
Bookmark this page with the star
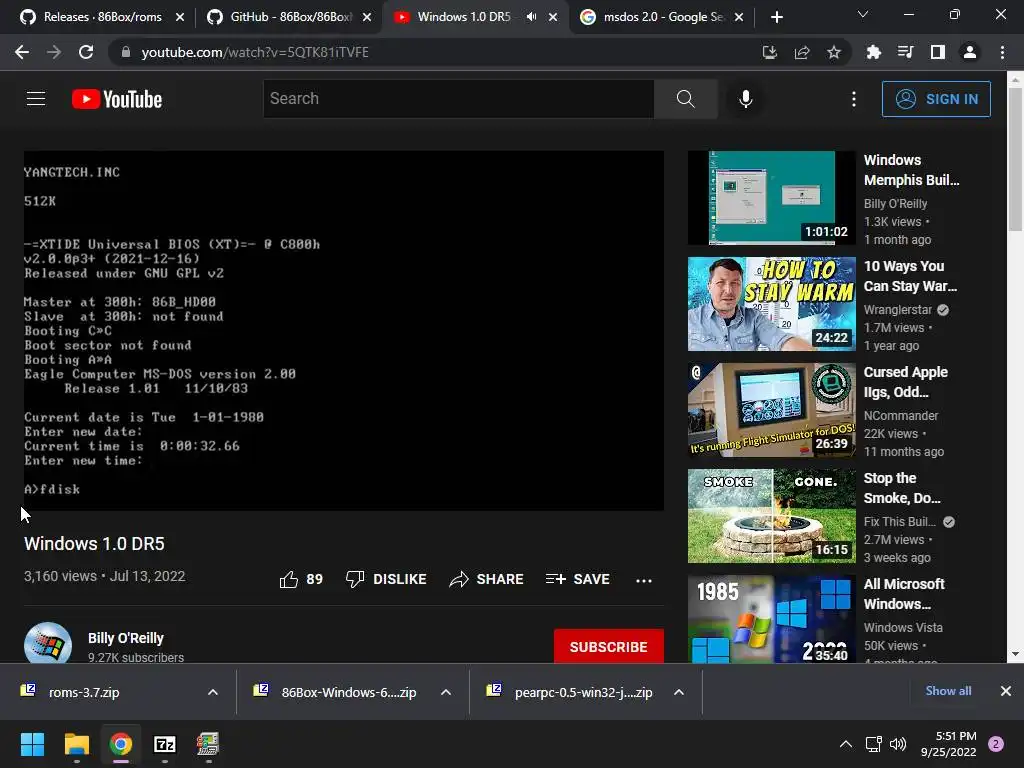[x=834, y=52]
